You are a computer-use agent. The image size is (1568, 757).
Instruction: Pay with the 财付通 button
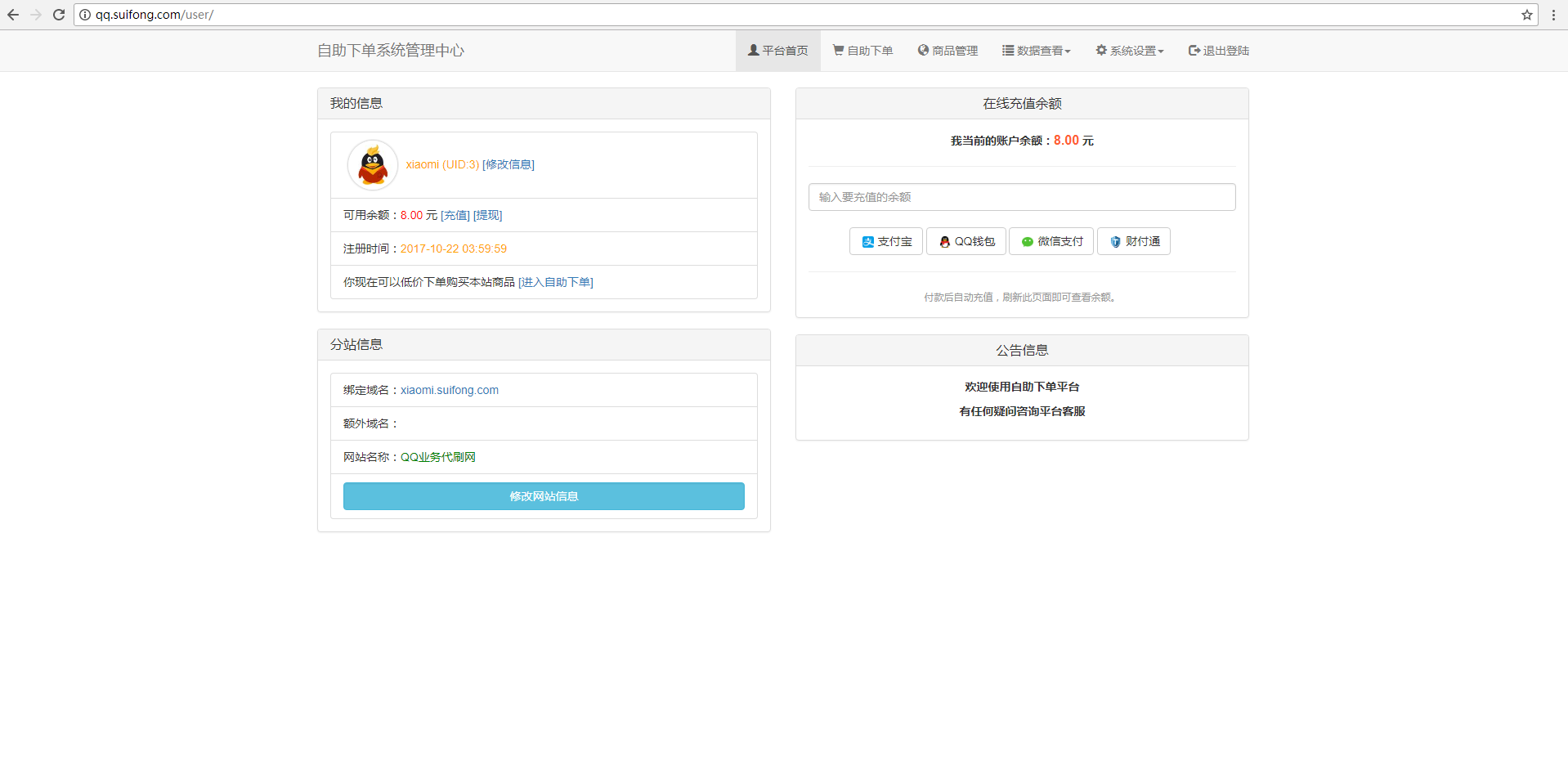[x=1134, y=241]
